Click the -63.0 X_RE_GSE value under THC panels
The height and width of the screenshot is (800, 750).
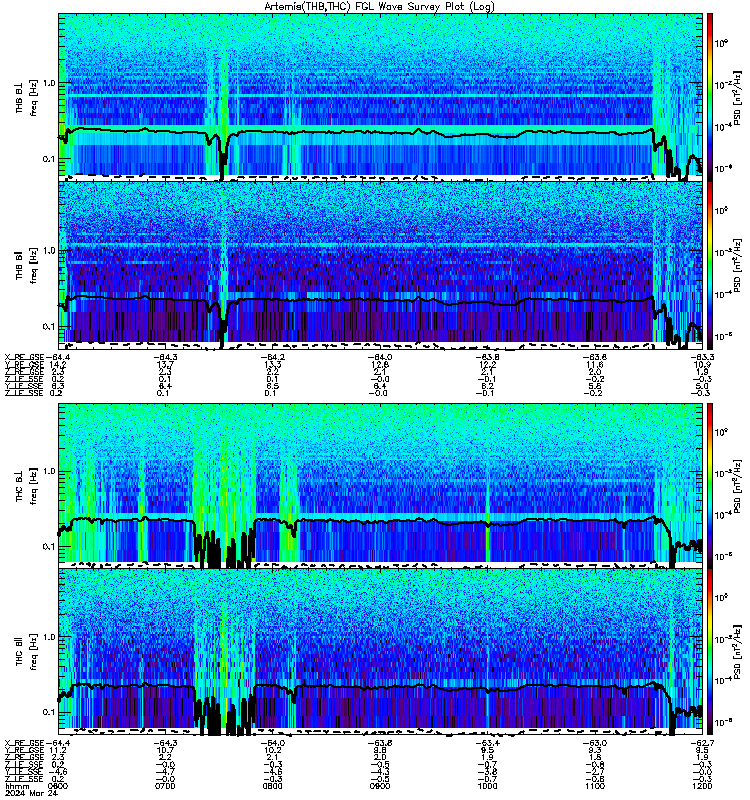click(x=594, y=743)
